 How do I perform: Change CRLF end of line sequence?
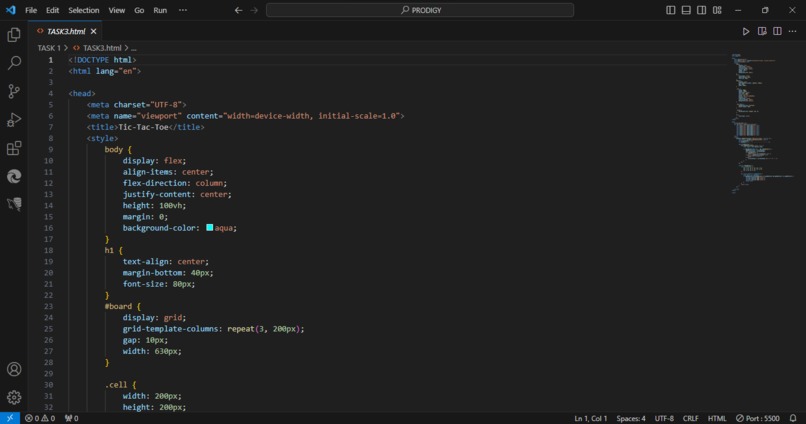pos(690,418)
